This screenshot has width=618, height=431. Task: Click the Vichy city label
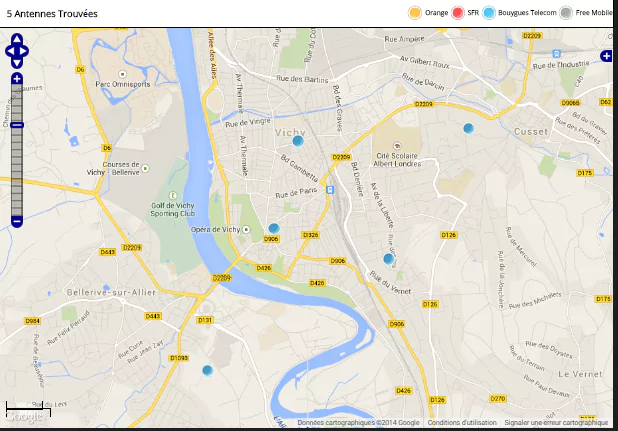click(290, 132)
